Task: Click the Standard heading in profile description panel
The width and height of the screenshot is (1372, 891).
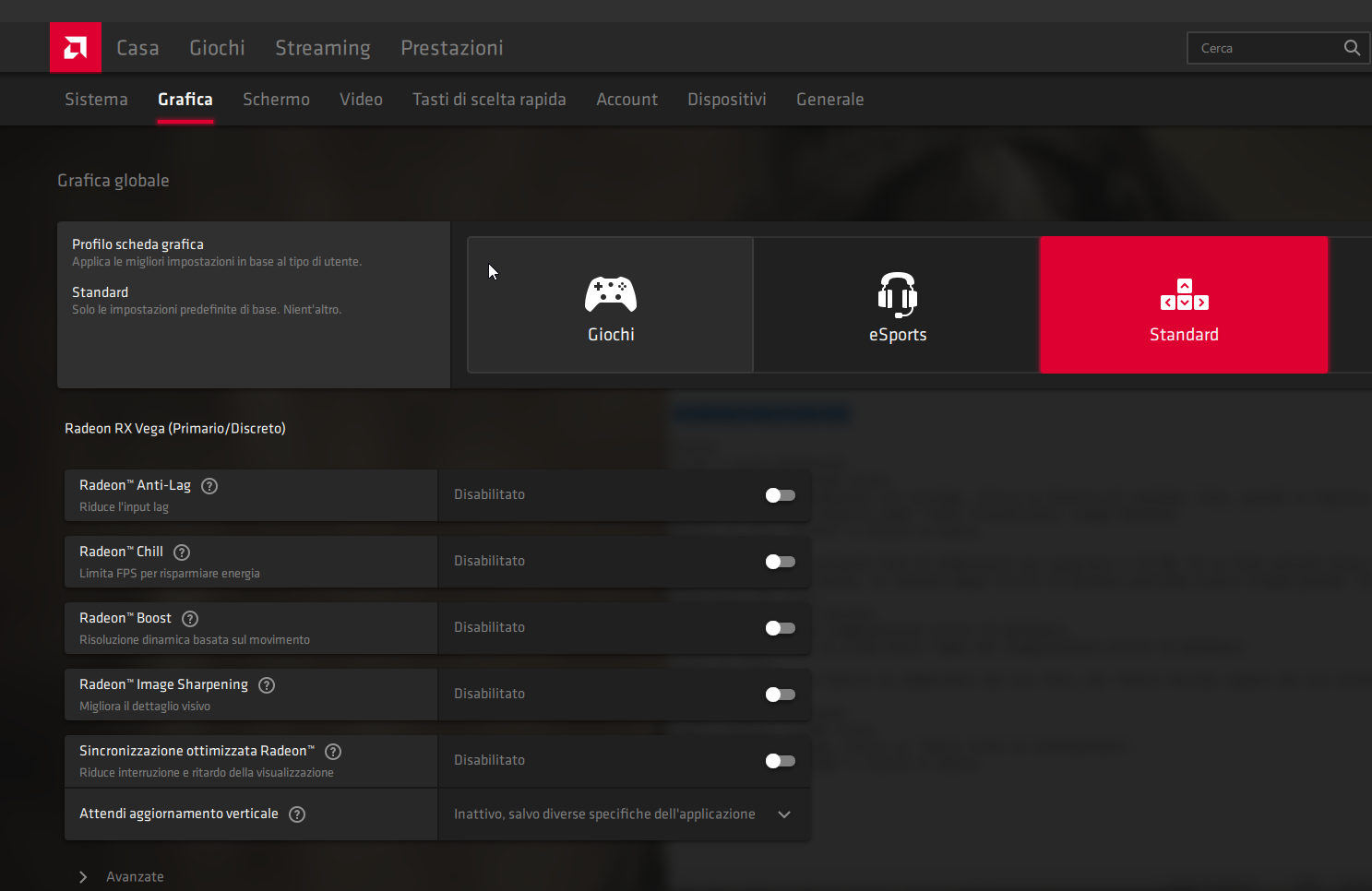Action: [x=101, y=292]
